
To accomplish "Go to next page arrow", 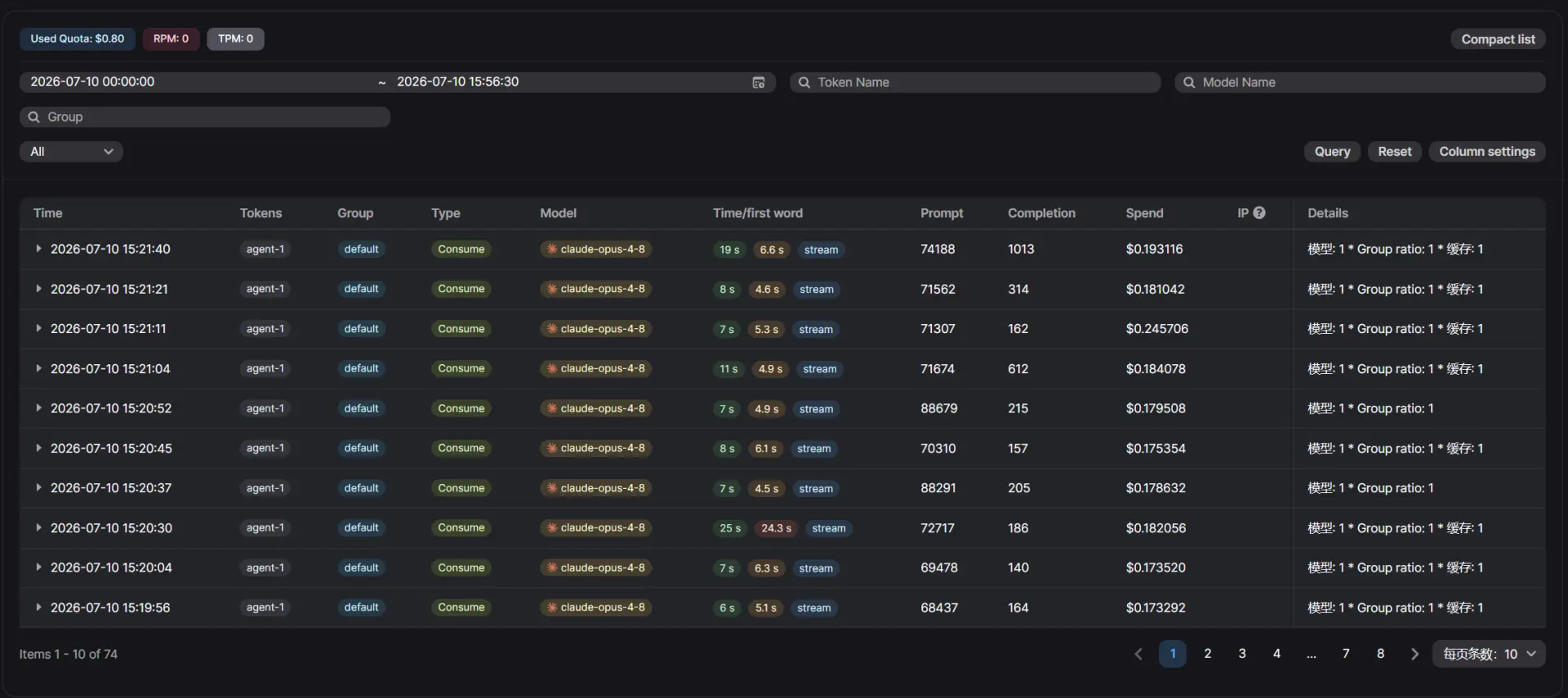I will [x=1414, y=654].
